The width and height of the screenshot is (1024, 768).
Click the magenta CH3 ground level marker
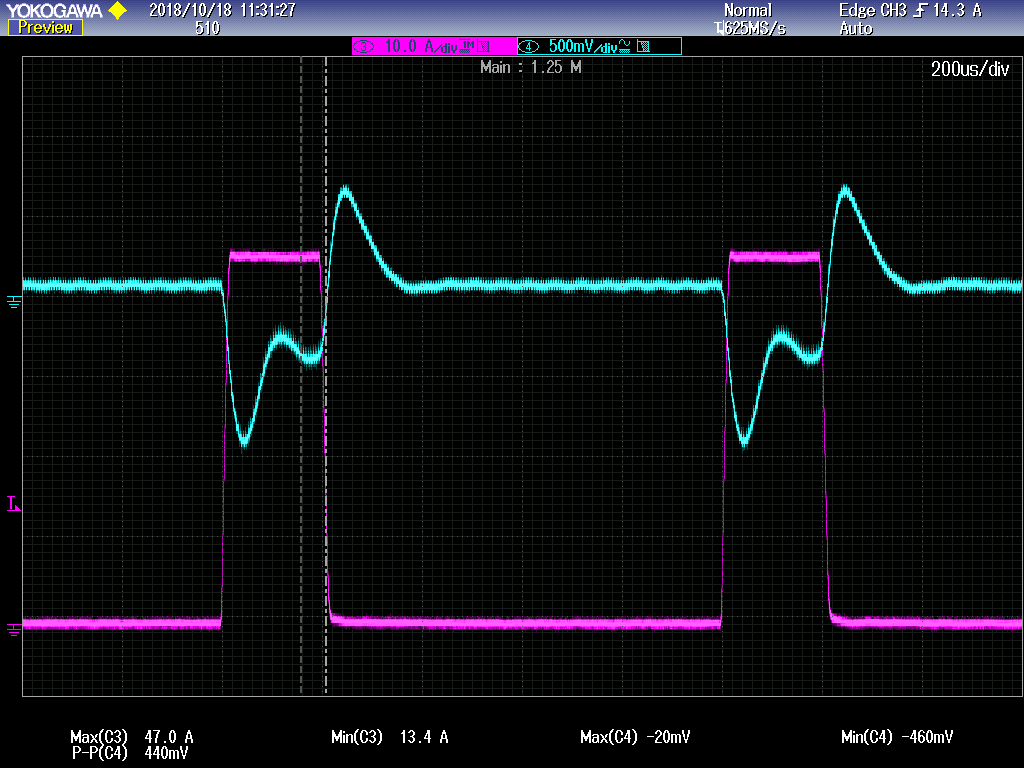pyautogui.click(x=14, y=630)
